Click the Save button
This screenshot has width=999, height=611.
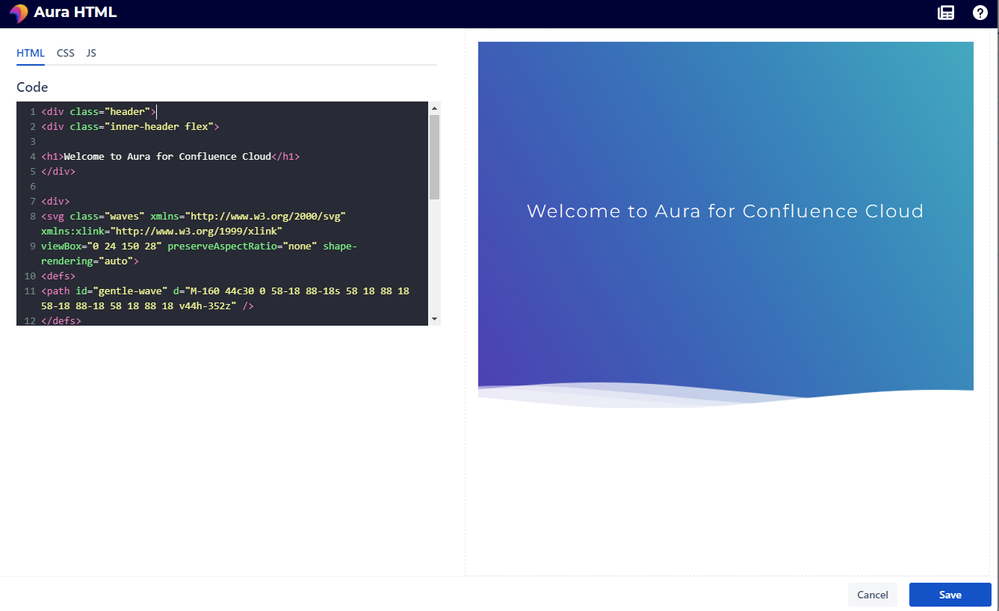tap(950, 594)
